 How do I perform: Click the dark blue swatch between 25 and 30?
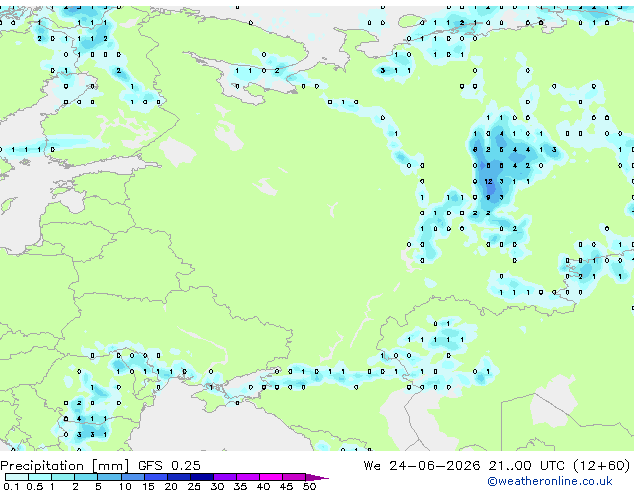(202, 477)
